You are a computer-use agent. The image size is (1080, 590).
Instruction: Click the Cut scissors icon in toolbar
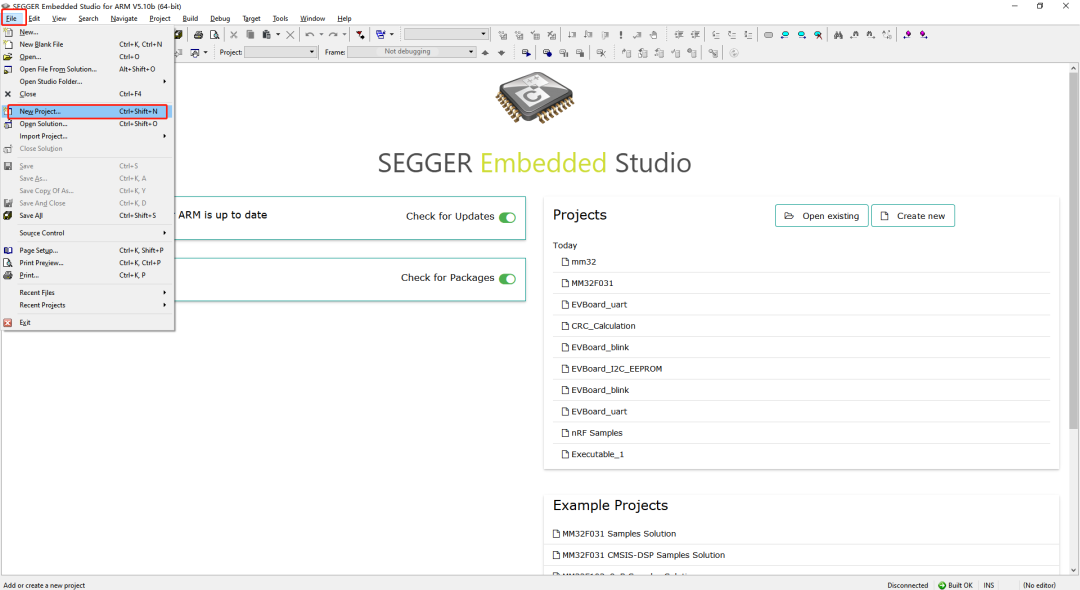(233, 34)
